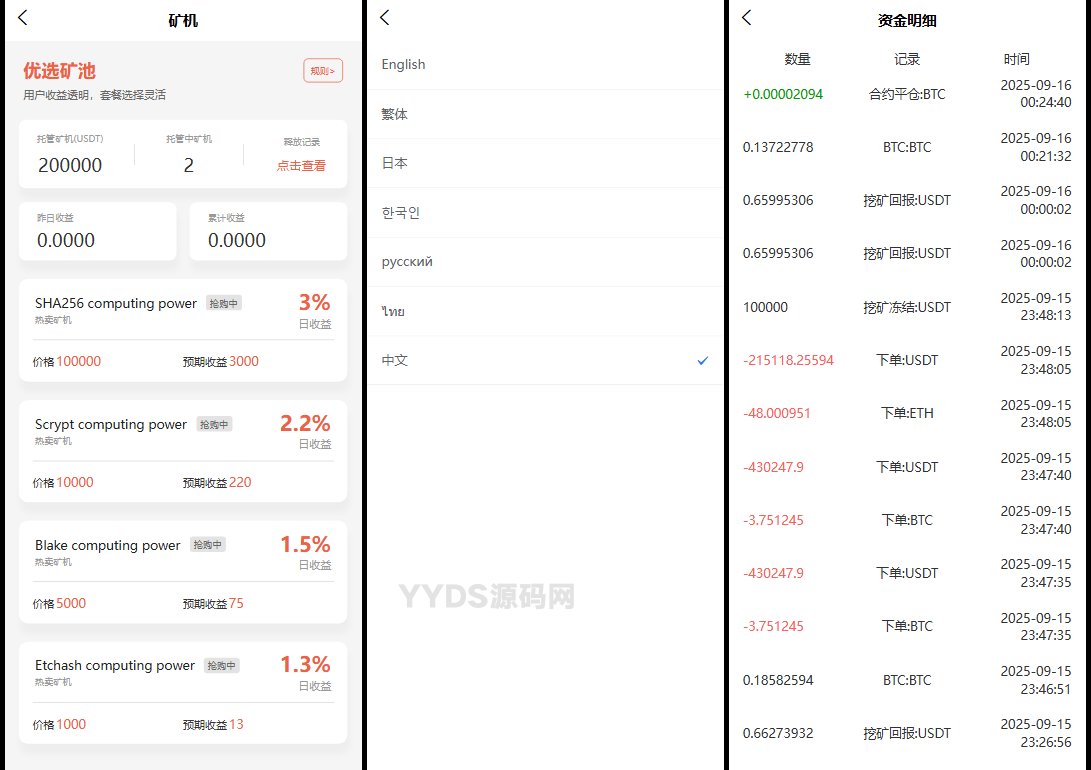Click price 10000 on Scrypt card

point(75,483)
